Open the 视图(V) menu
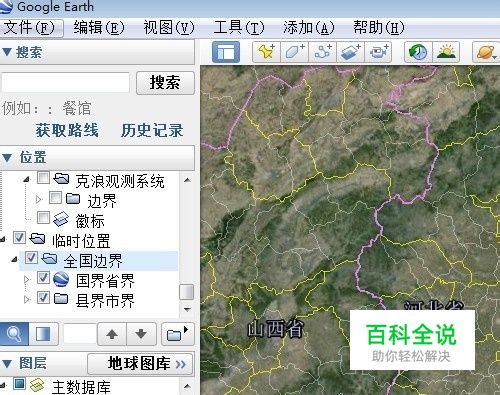500x395 pixels. [x=169, y=28]
